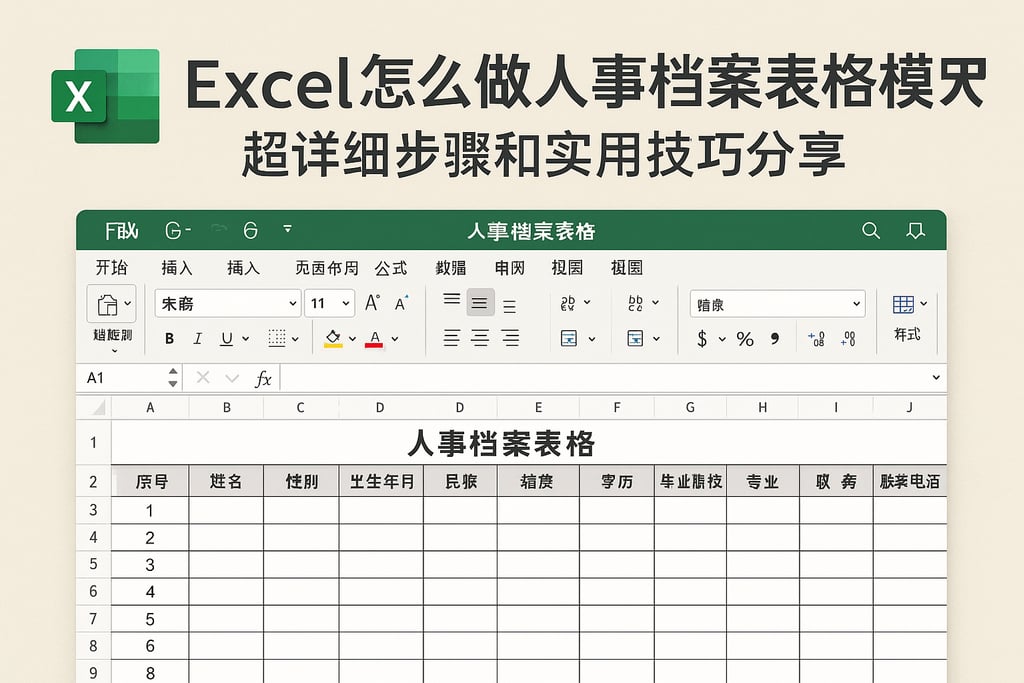Image resolution: width=1024 pixels, height=683 pixels.
Task: Open the search icon in title bar
Action: [x=870, y=230]
